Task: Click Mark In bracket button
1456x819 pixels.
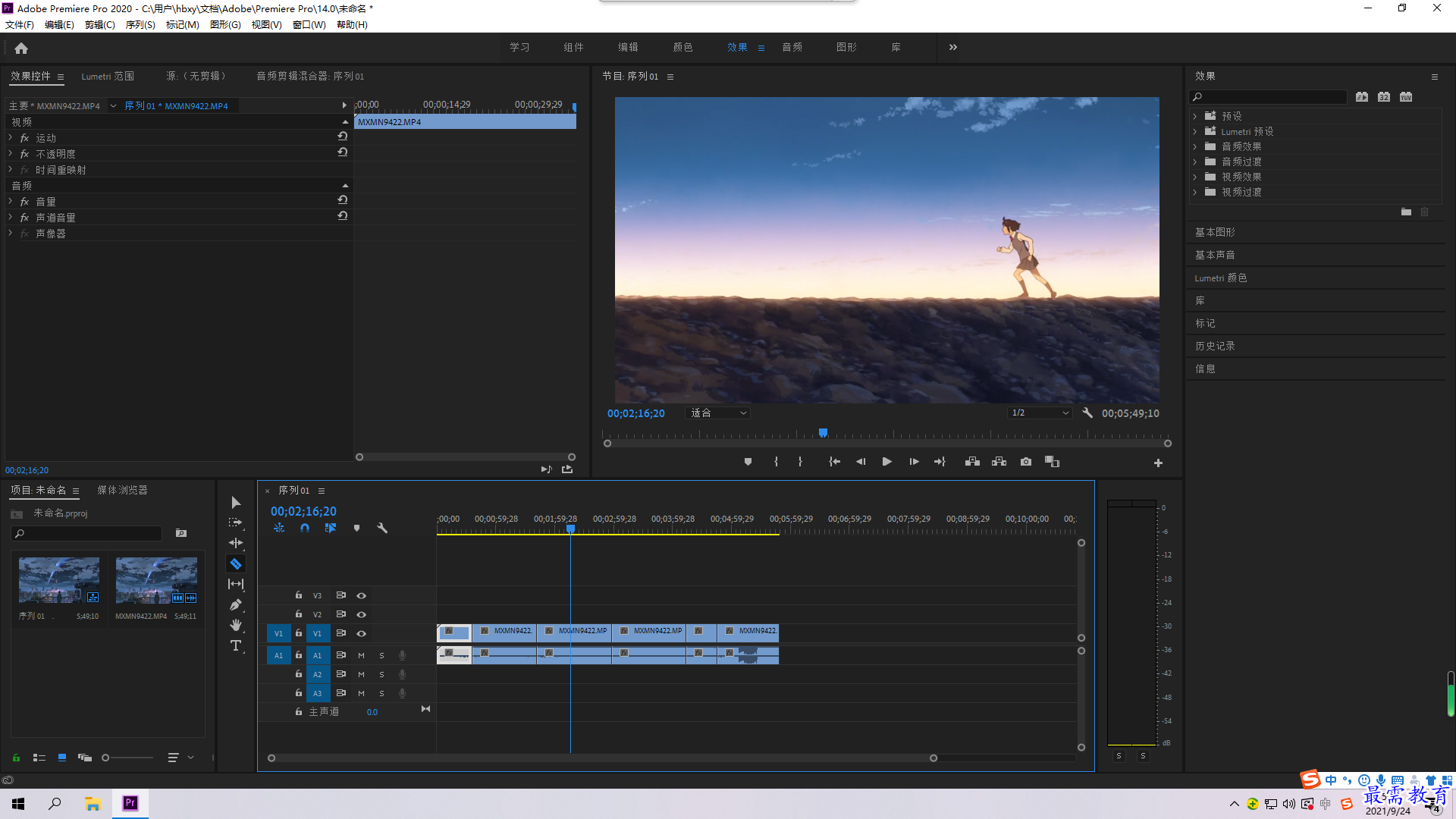Action: coord(776,462)
